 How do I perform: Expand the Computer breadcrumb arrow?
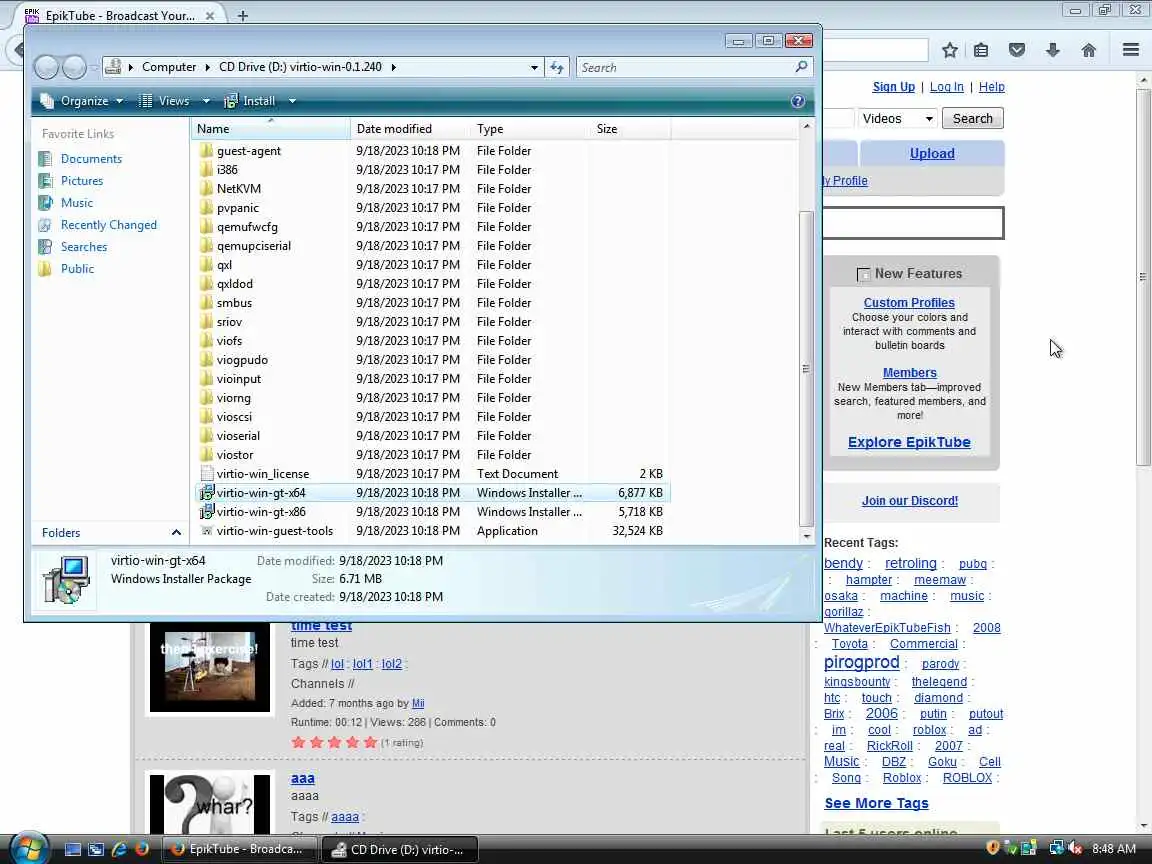[x=208, y=67]
